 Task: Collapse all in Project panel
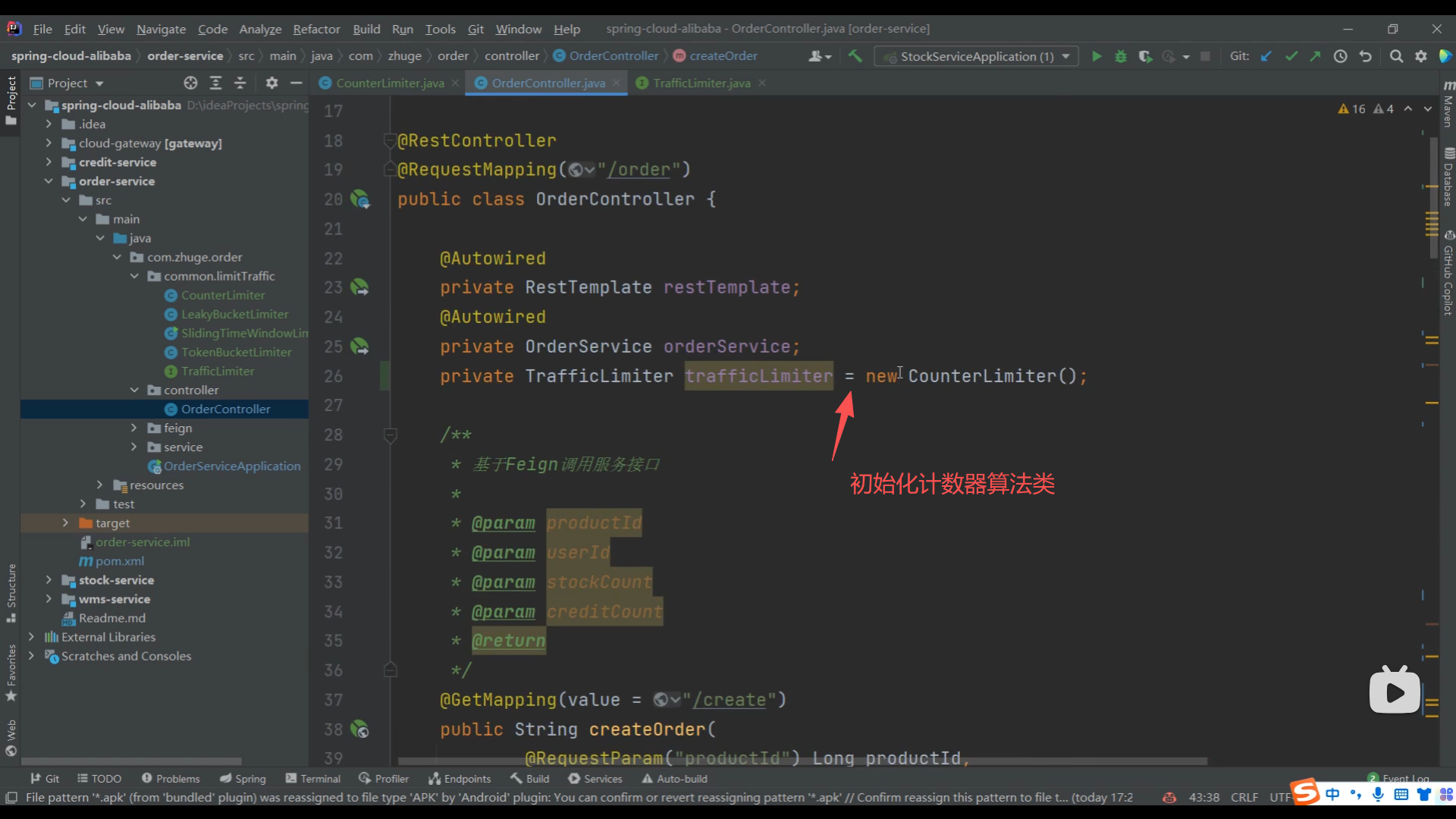tap(240, 83)
